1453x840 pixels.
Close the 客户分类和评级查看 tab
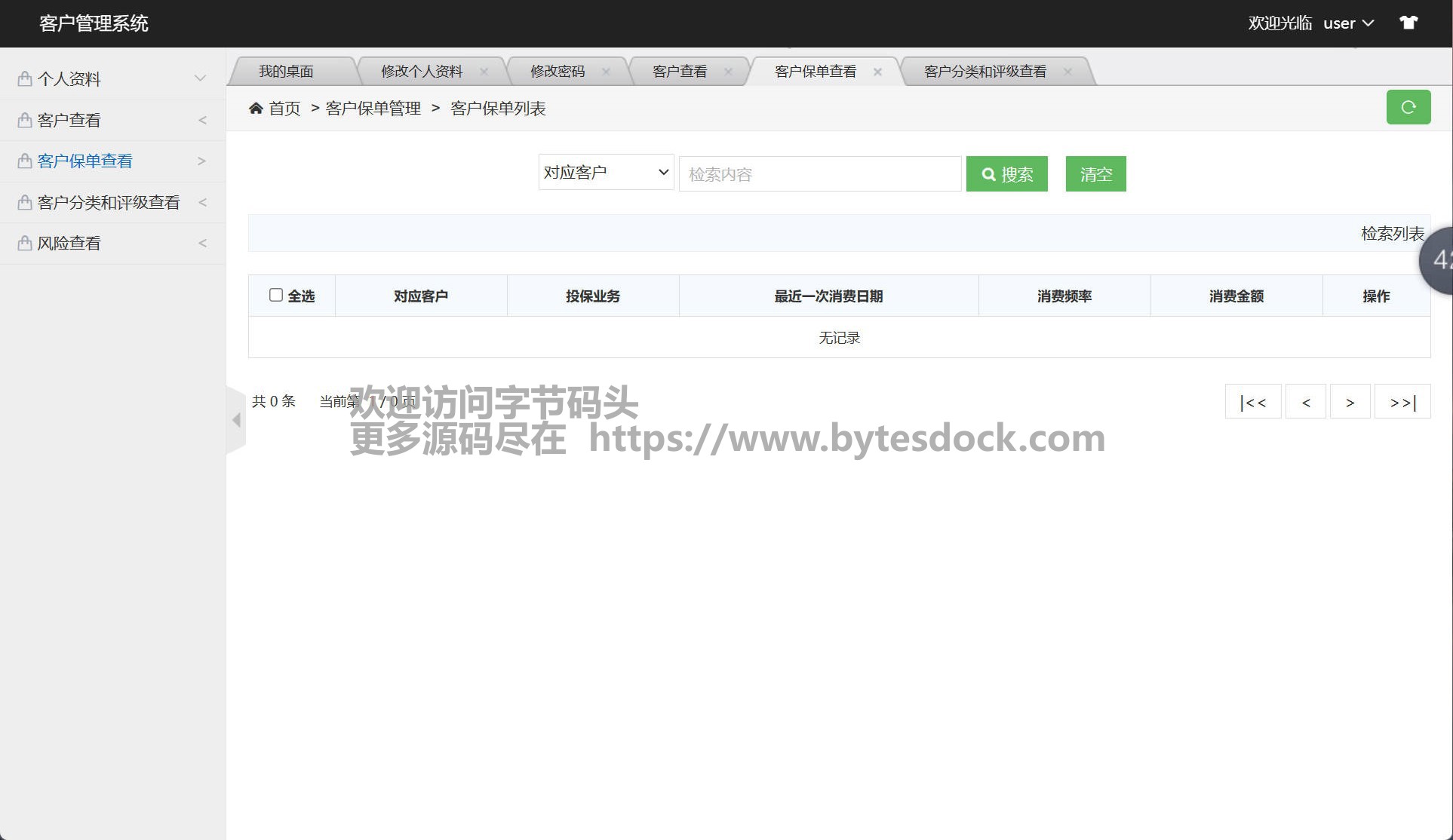coord(1067,72)
